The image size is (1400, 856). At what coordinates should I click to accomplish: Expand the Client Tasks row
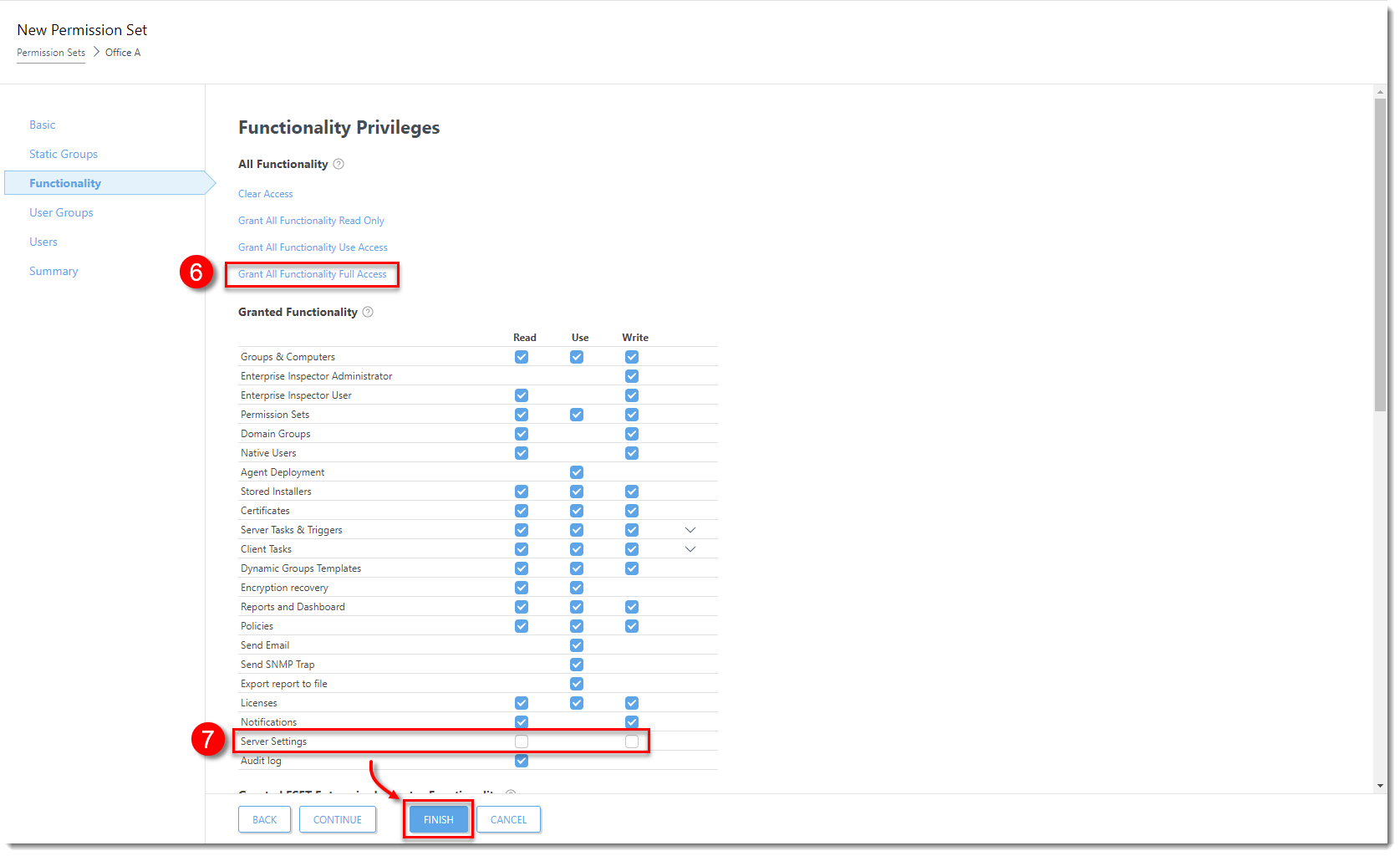point(690,549)
